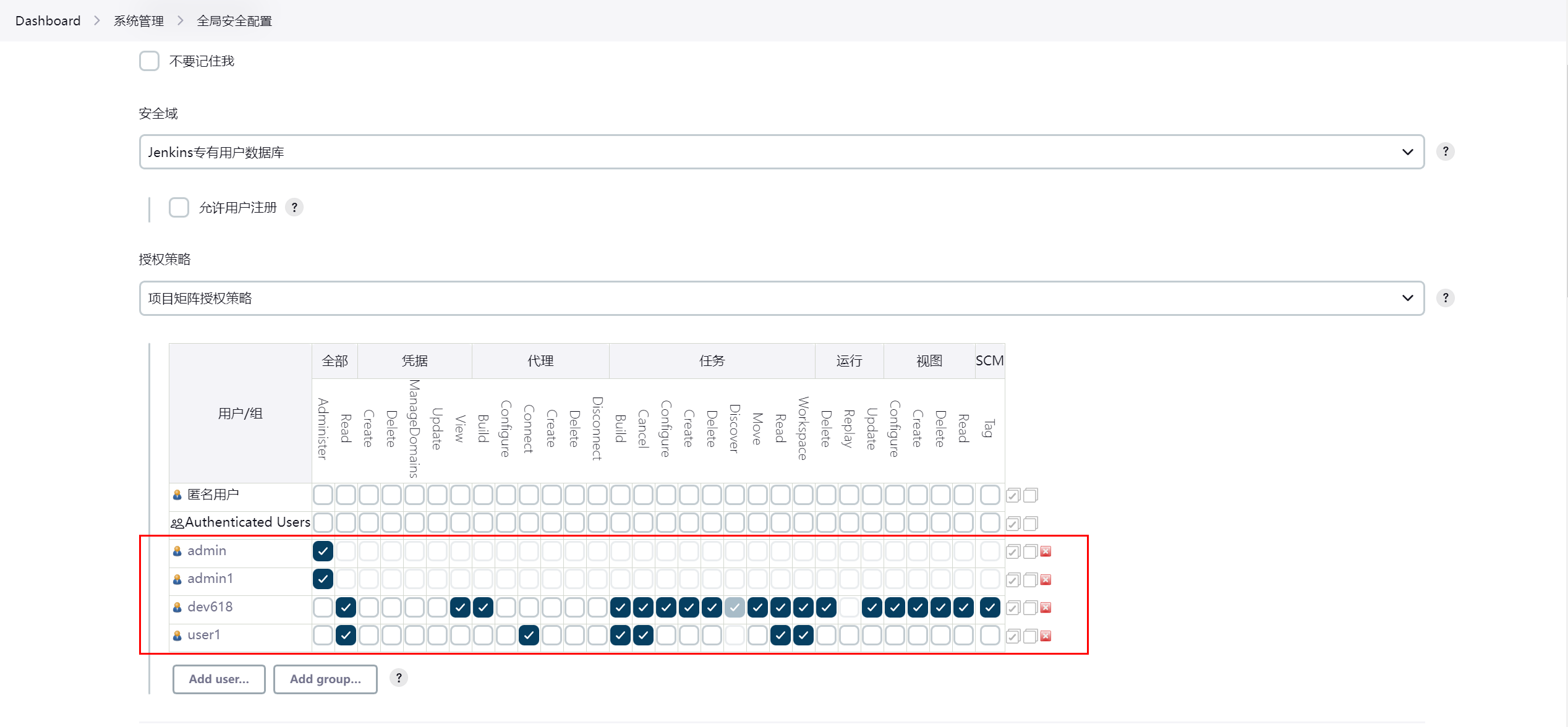Toggle the 不要记住我 checkbox
Viewport: 1568px width, 727px height.
149,61
